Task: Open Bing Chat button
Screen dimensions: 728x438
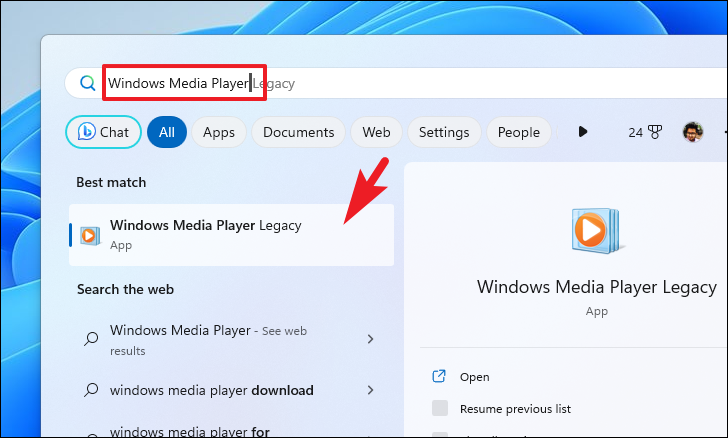Action: [103, 132]
